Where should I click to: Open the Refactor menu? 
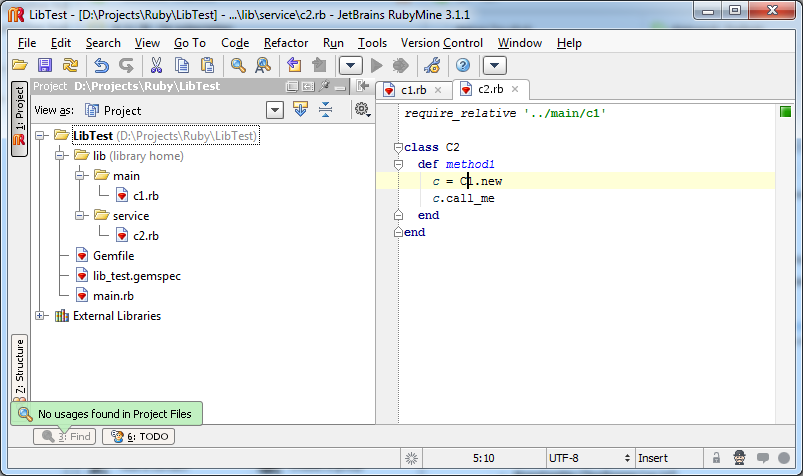(286, 43)
